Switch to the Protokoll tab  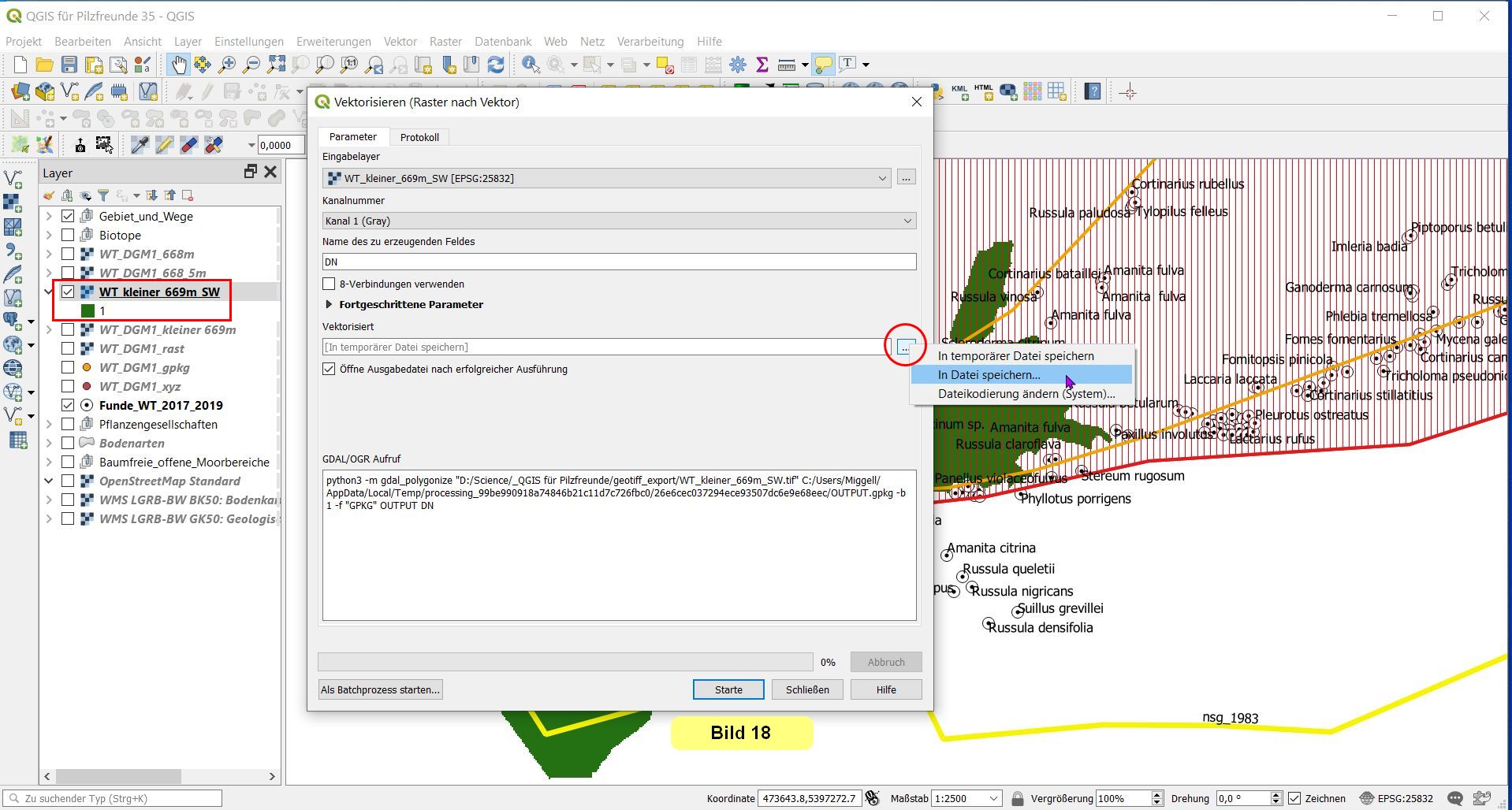tap(419, 137)
